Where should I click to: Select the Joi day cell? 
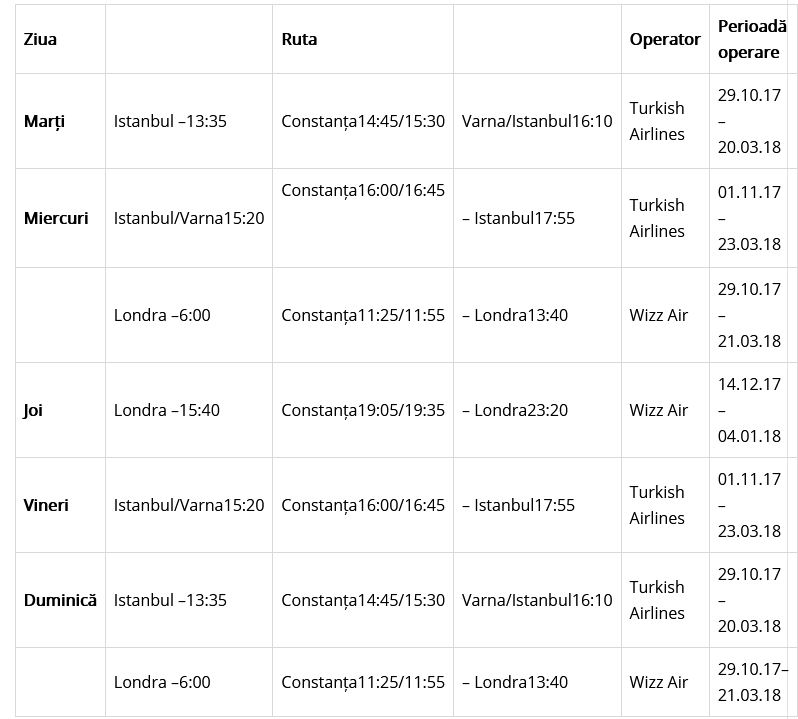point(34,410)
